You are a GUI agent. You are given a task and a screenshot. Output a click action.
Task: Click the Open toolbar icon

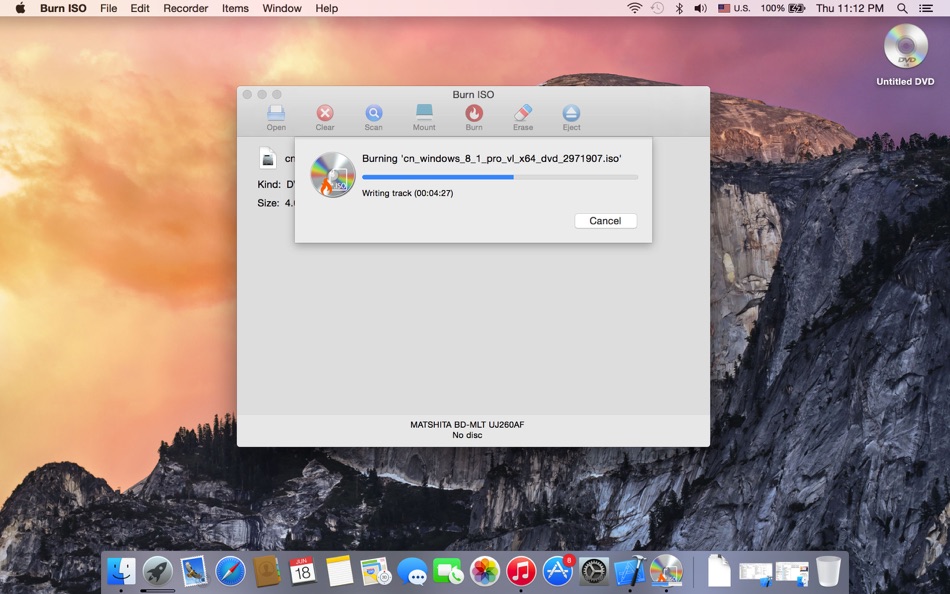[276, 113]
